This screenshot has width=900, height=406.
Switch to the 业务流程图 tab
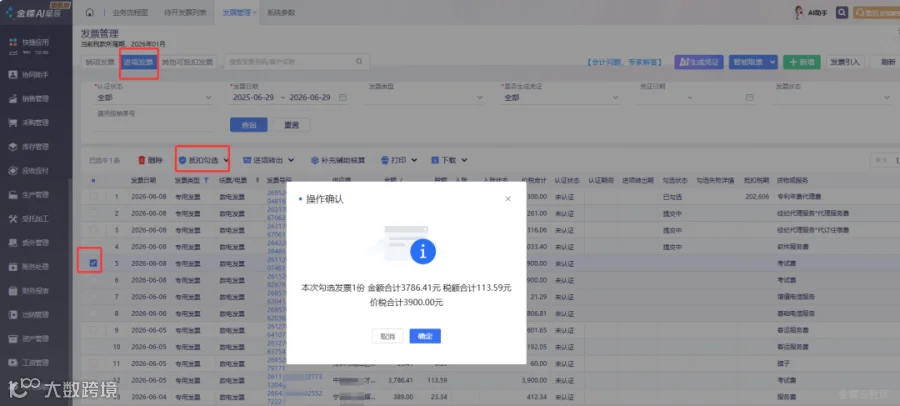coord(130,12)
